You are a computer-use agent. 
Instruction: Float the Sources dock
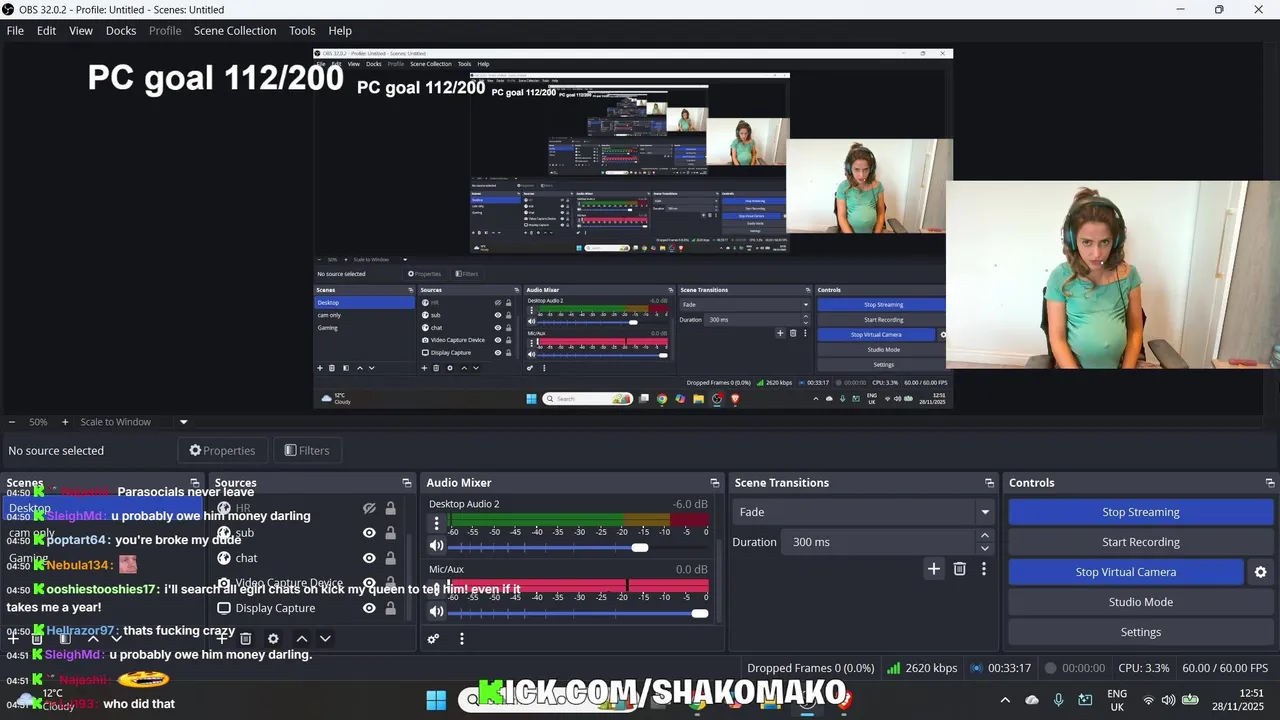(407, 483)
